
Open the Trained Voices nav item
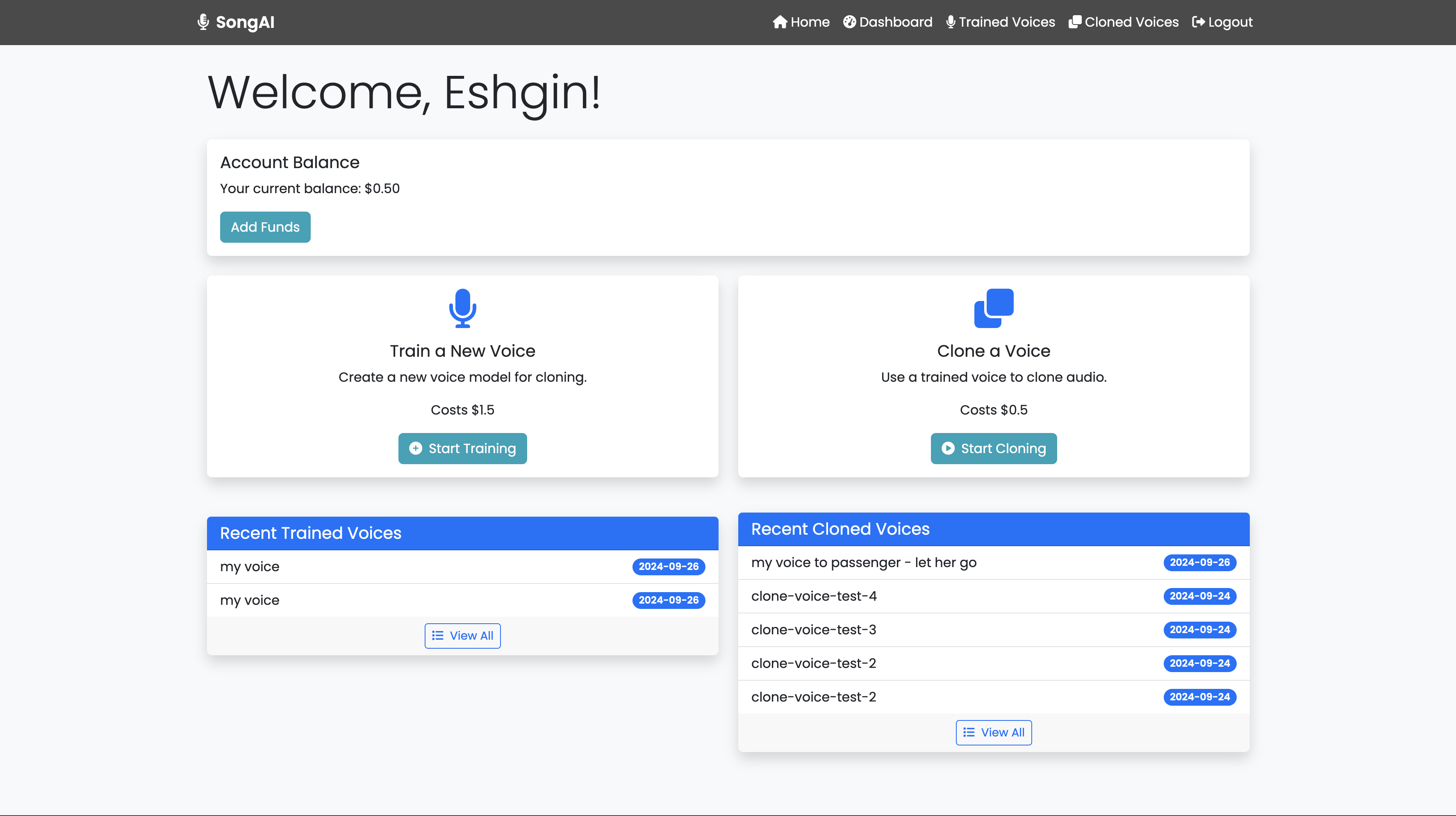tap(1007, 22)
